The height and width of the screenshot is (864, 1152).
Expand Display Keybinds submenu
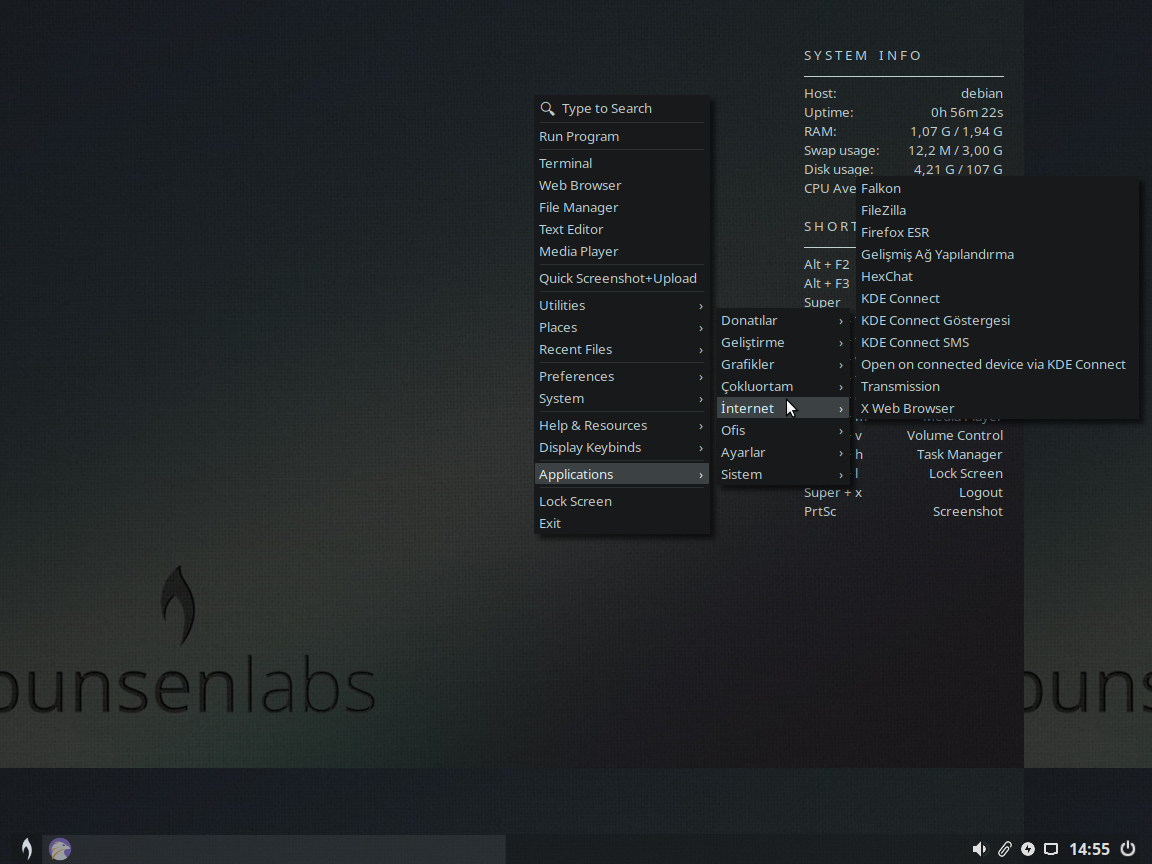(622, 447)
